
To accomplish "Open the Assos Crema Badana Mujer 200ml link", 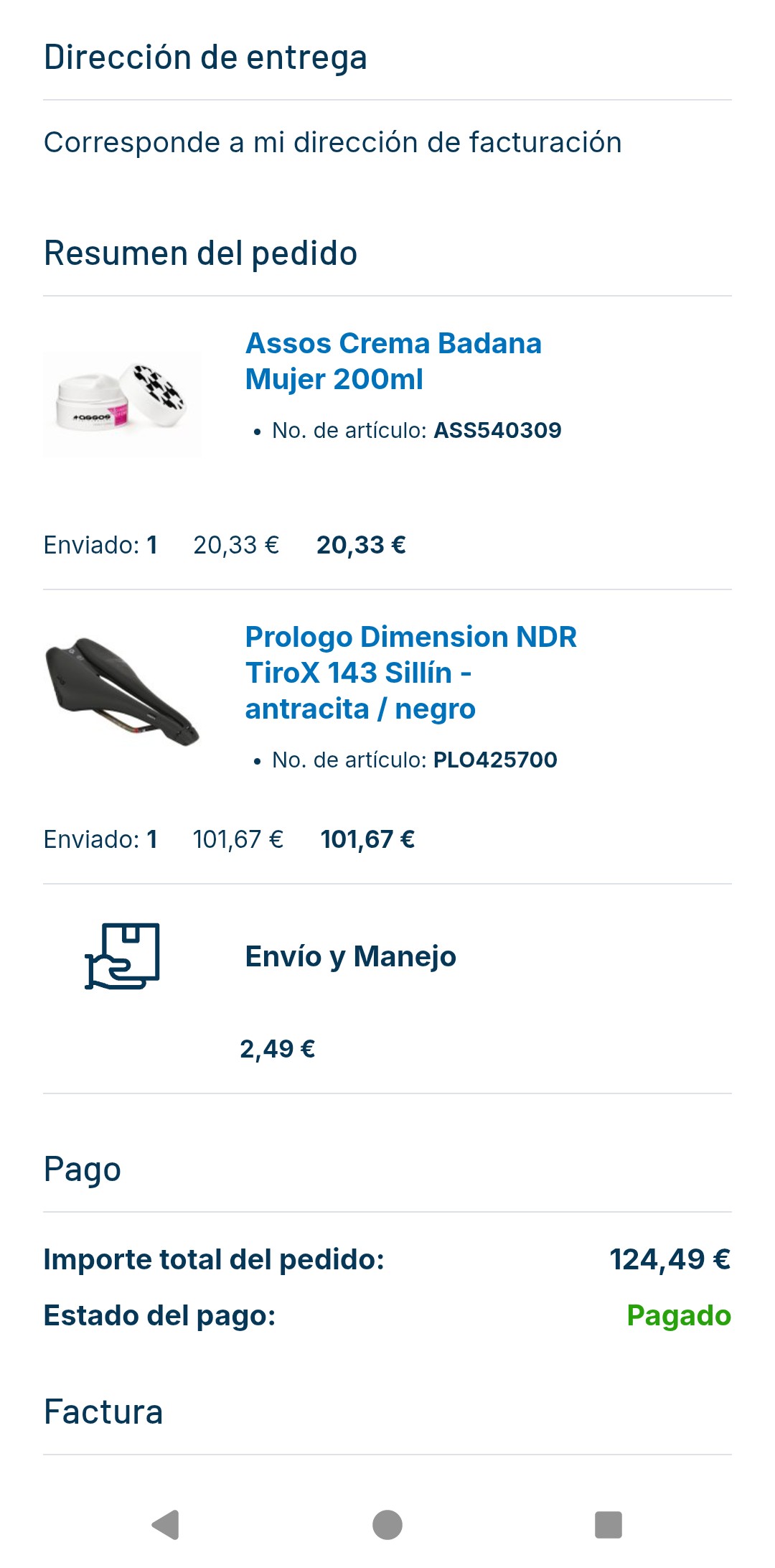I will tap(393, 361).
